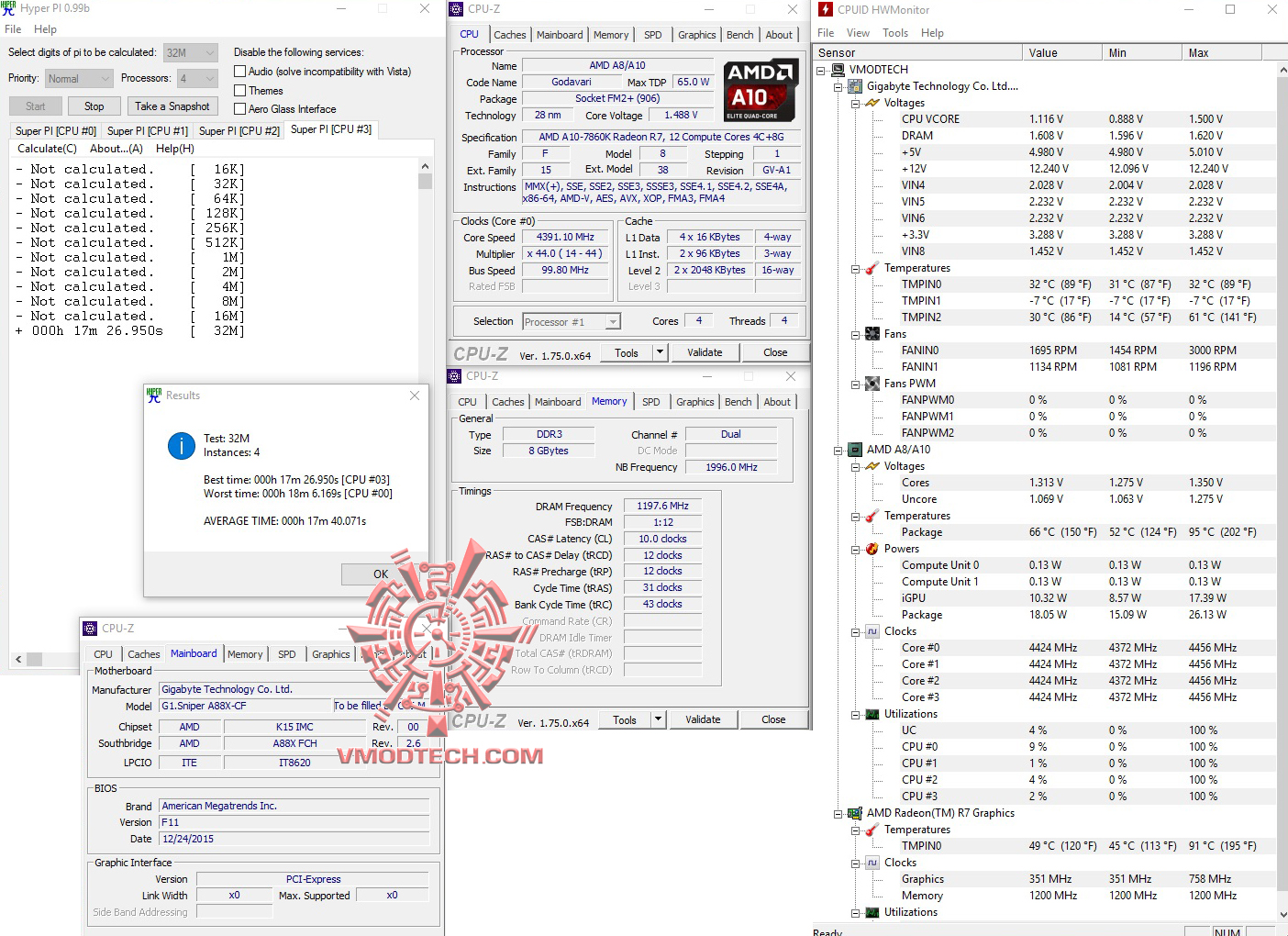Click Core Speed 4391.10 MHz field
Image resolution: width=1288 pixels, height=936 pixels.
(565, 237)
